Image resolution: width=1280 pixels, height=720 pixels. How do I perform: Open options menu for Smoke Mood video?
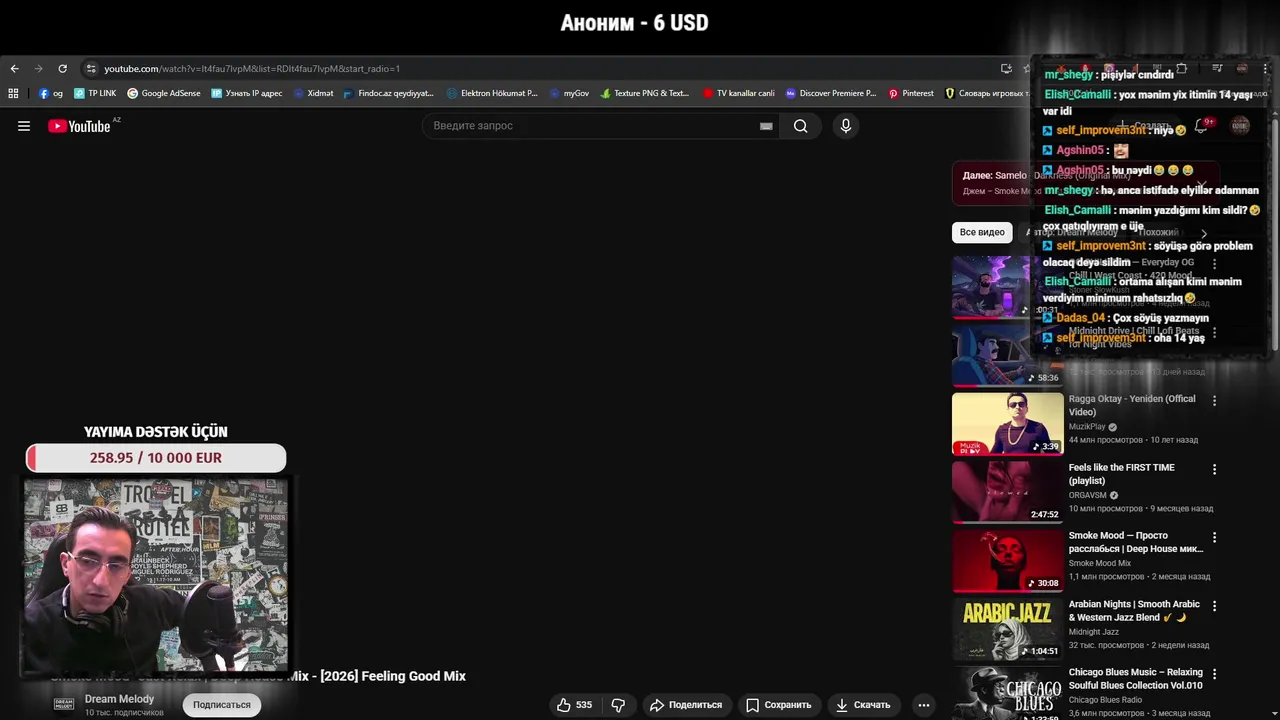click(1214, 538)
